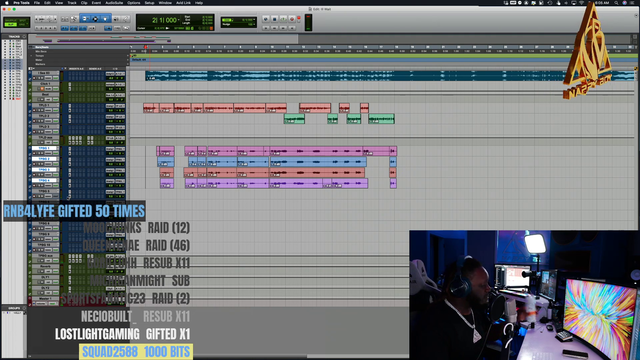The image size is (640, 360).
Task: Click Return to Zero transport button
Action: pyautogui.click(x=266, y=28)
